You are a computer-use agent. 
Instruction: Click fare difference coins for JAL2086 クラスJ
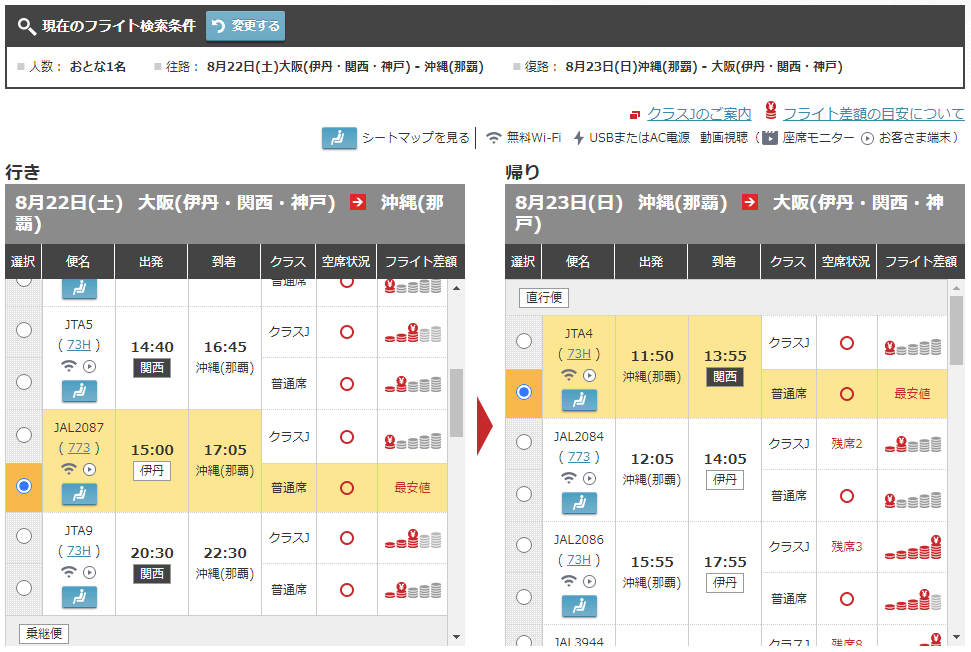[913, 547]
